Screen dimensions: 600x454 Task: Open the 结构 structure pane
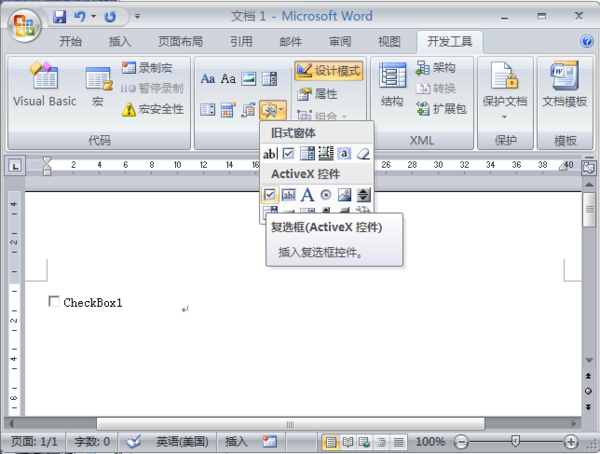392,84
